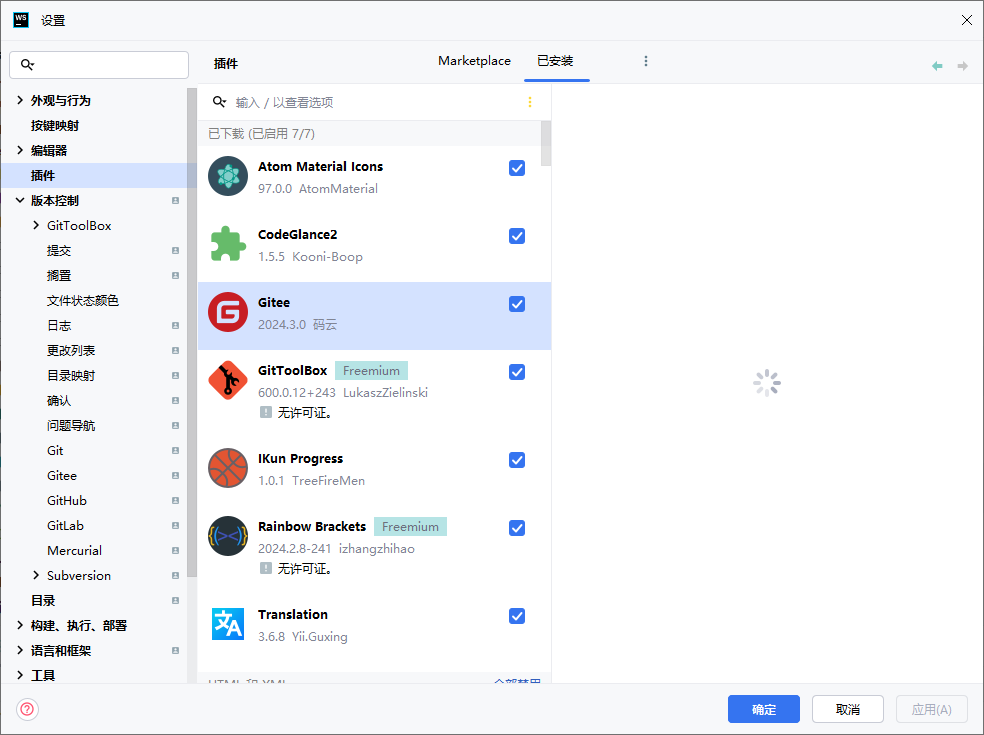The image size is (984, 735).
Task: Open the plugins gear options menu icon
Action: point(646,61)
